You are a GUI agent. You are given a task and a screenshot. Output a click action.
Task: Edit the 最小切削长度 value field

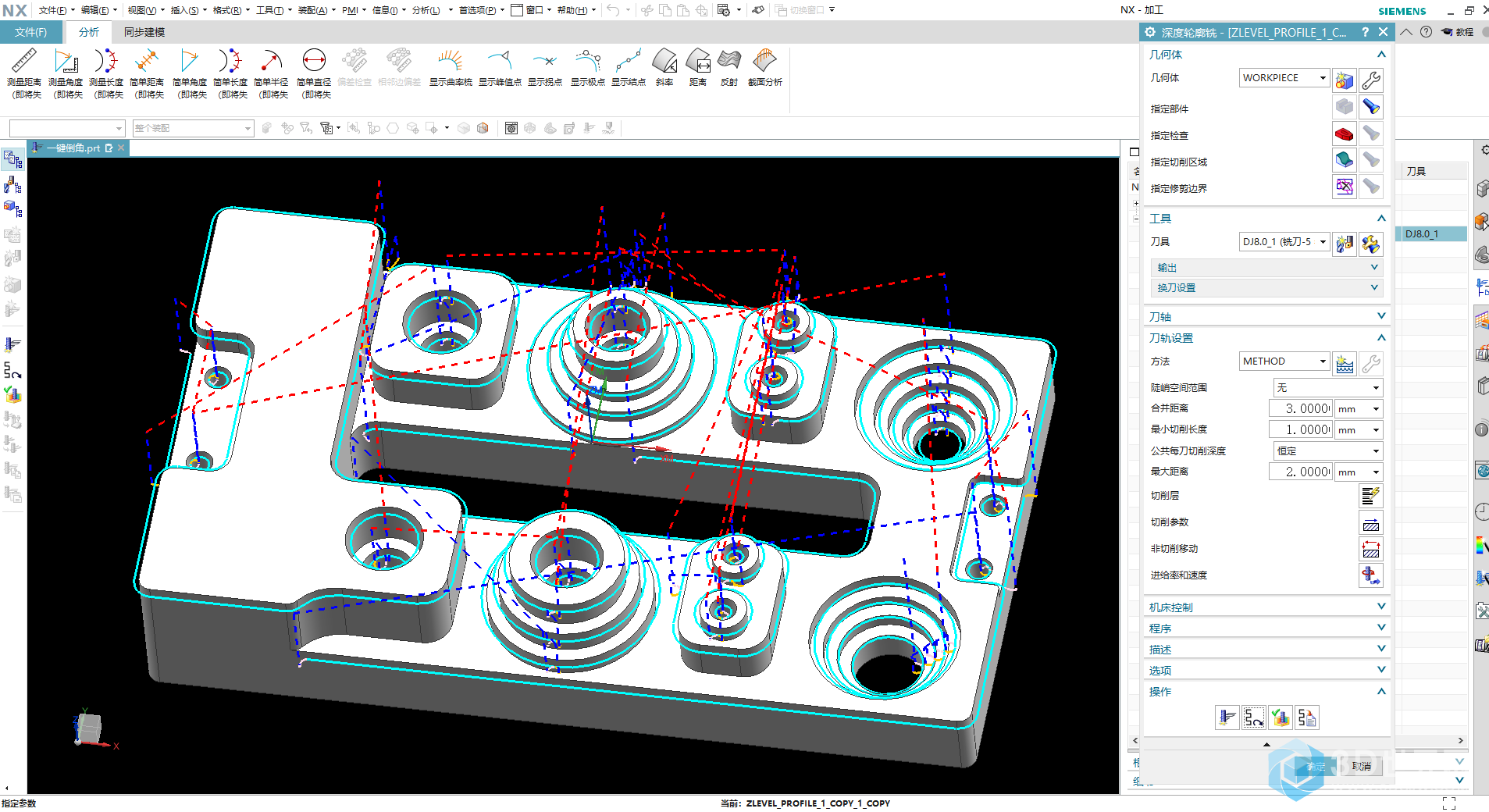[1300, 429]
